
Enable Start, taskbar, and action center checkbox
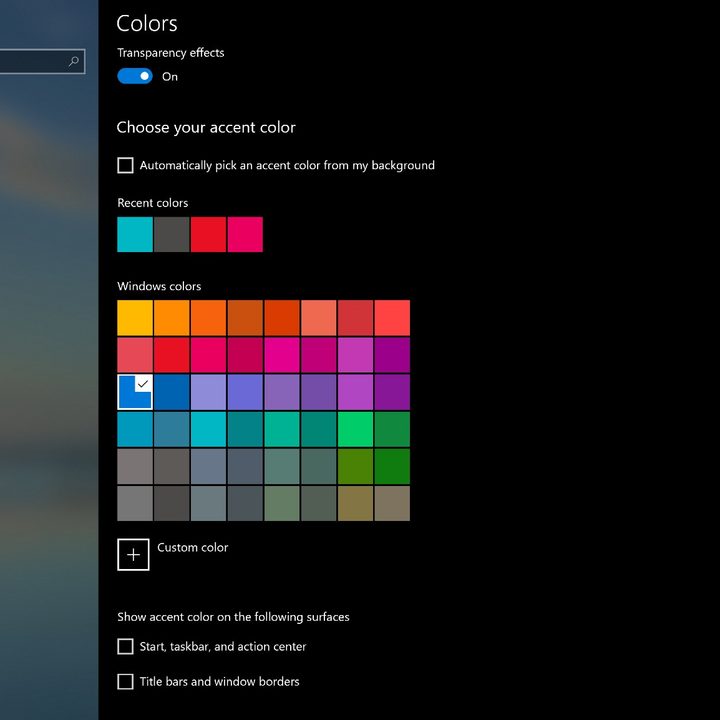[125, 647]
